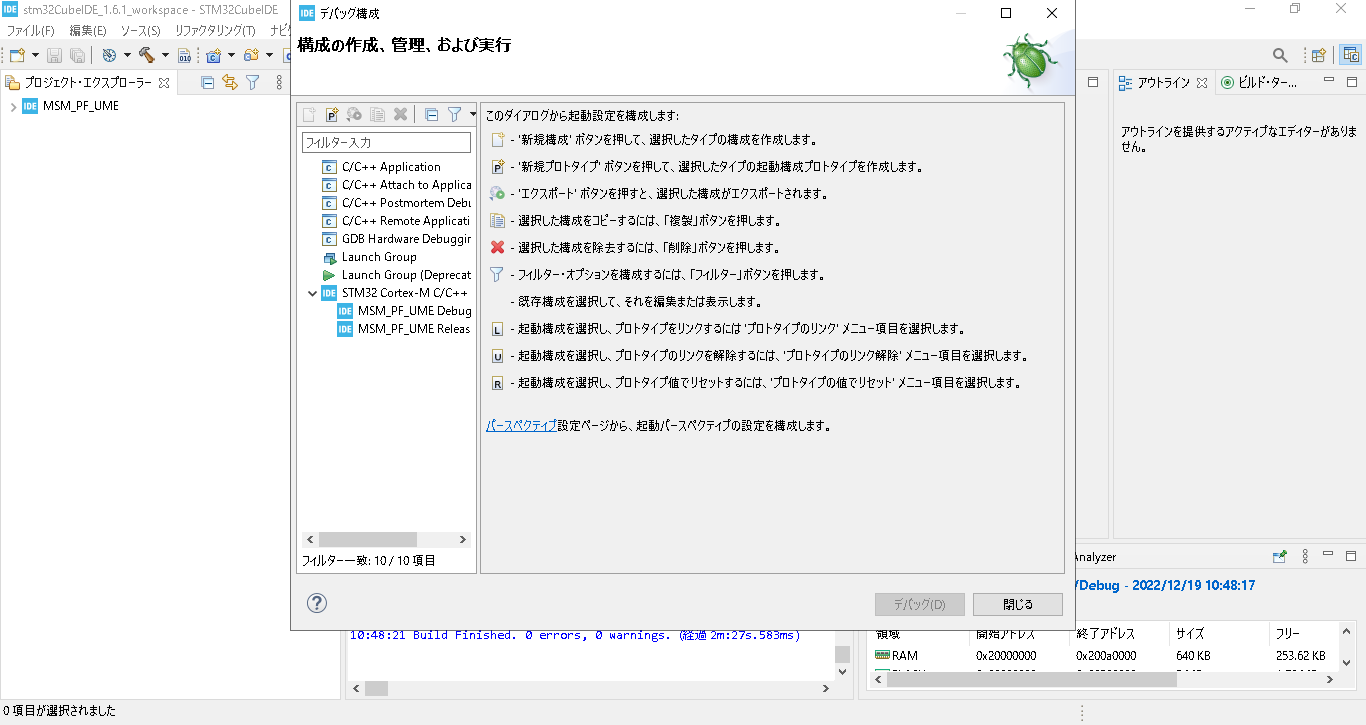
Task: Click New C/C++ project icon
Action: (x=214, y=55)
